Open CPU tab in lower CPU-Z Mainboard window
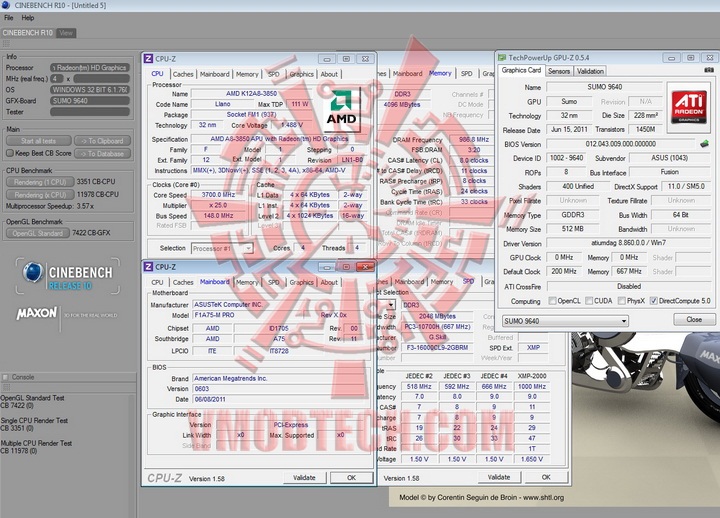720x518 pixels. click(x=157, y=282)
